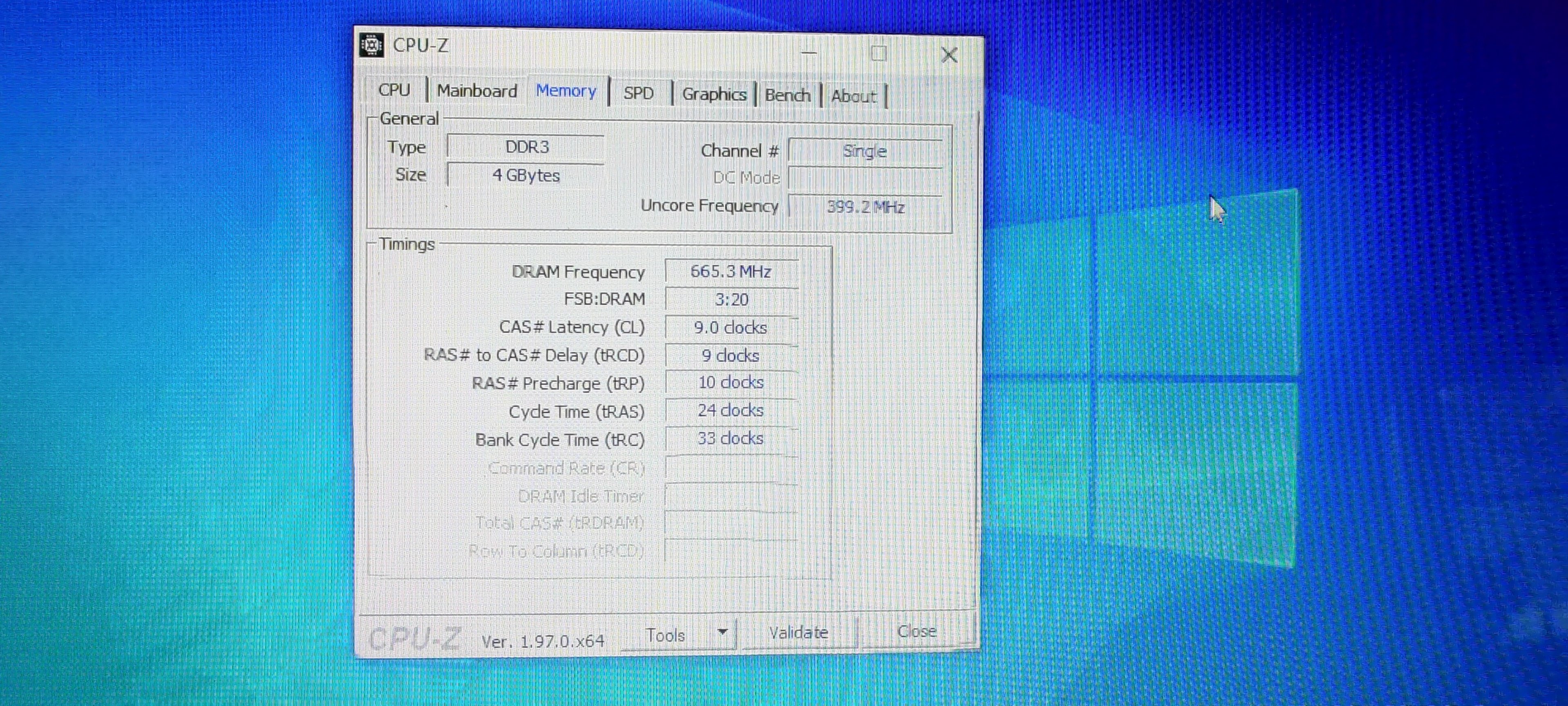The image size is (1568, 706).
Task: Open the SPD tab
Action: pos(639,93)
